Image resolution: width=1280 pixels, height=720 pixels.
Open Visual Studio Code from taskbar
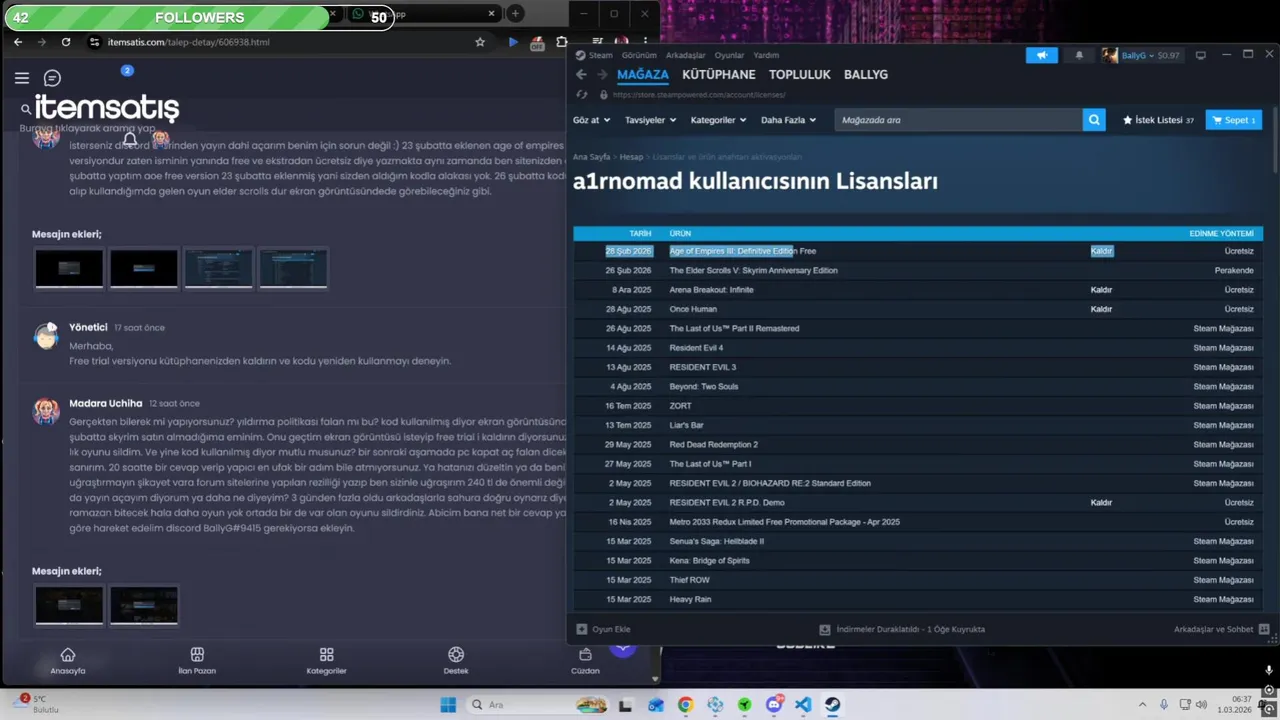click(803, 705)
